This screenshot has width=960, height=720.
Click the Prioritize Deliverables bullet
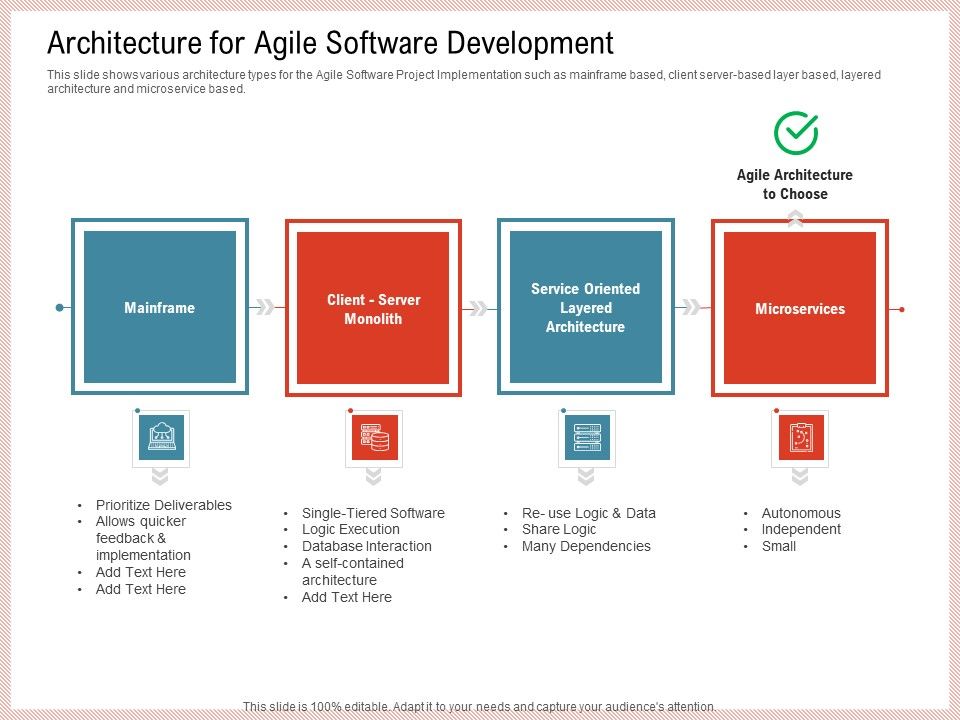click(163, 505)
